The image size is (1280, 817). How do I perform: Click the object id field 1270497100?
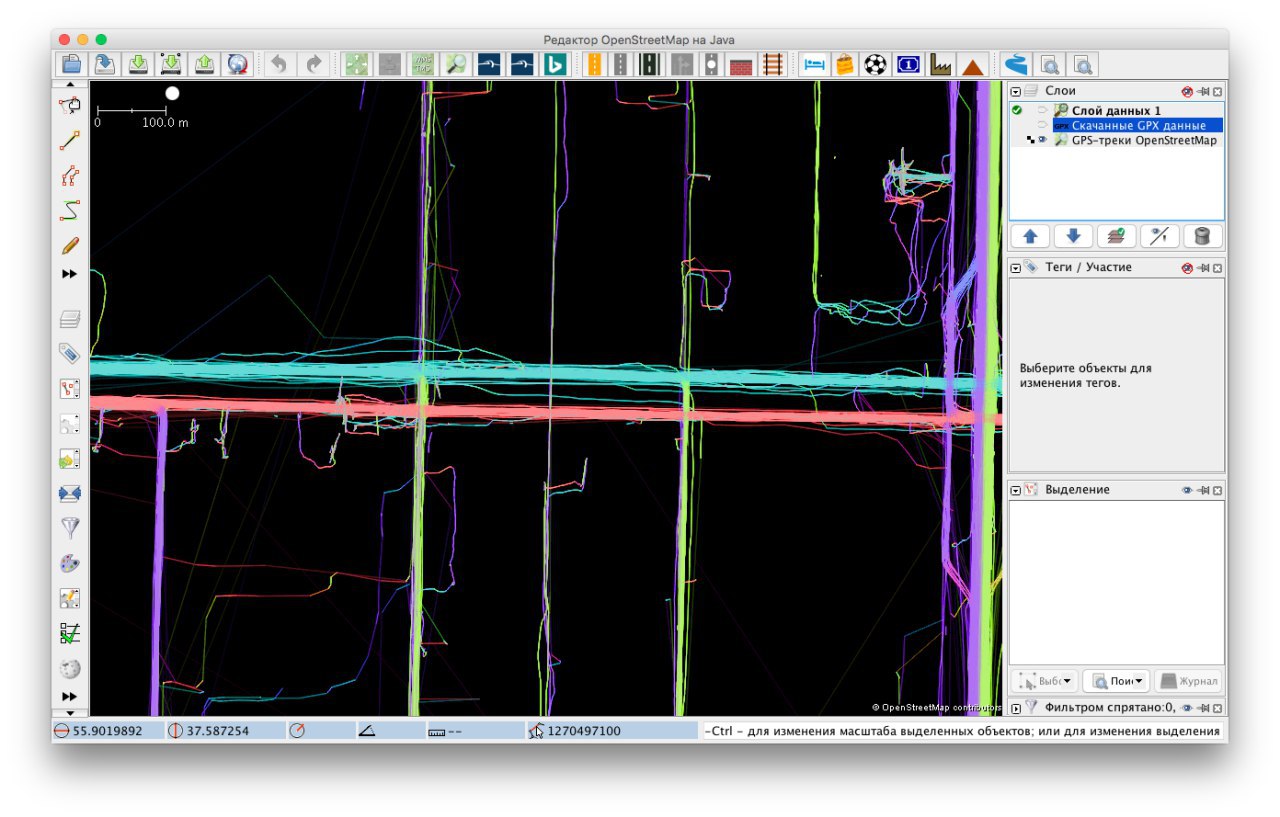click(x=611, y=731)
